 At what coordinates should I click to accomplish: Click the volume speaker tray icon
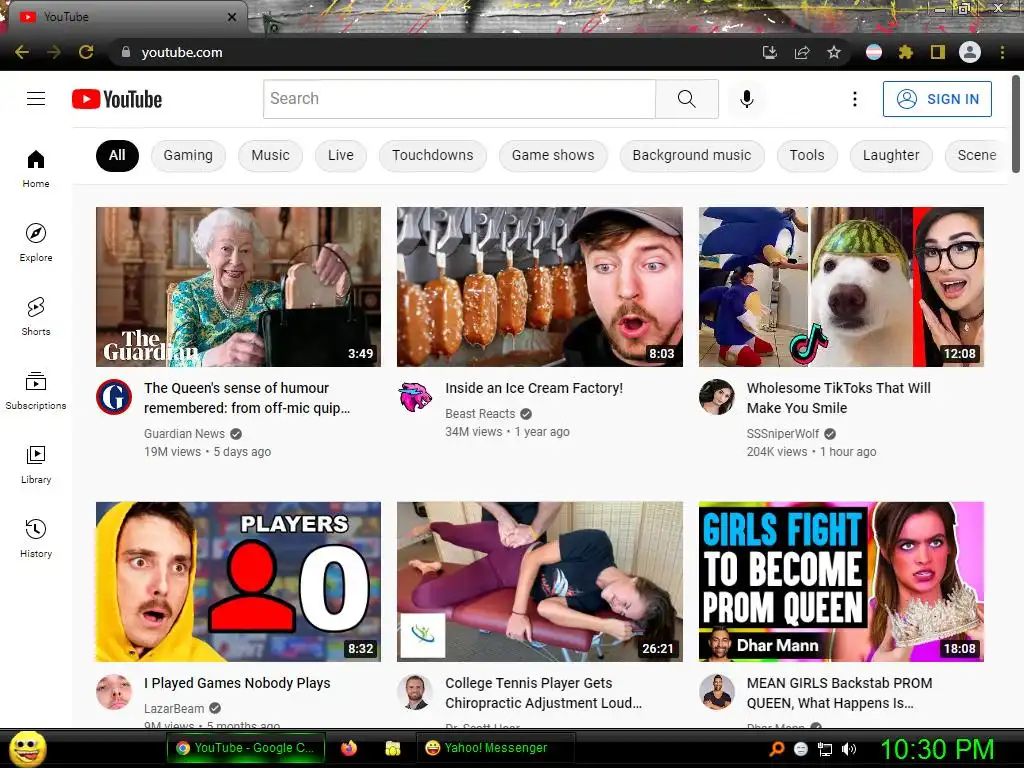coord(849,749)
